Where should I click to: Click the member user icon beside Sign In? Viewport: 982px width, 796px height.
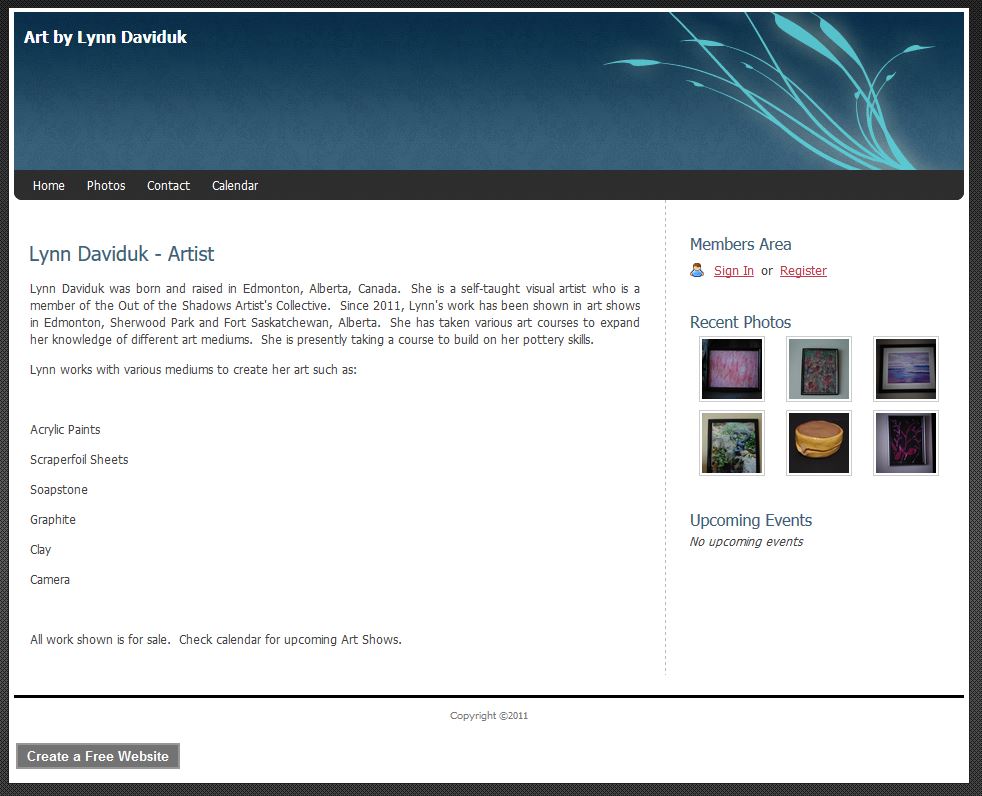click(696, 271)
